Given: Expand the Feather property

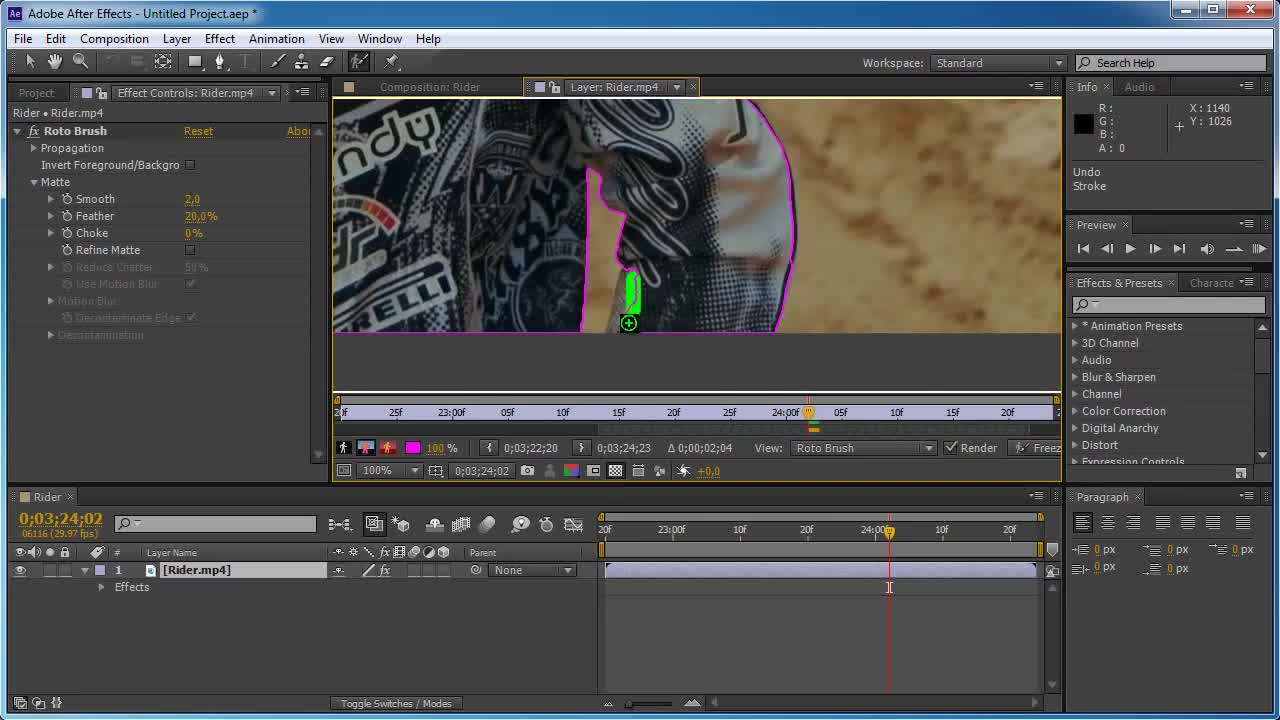Looking at the screenshot, I should point(50,216).
